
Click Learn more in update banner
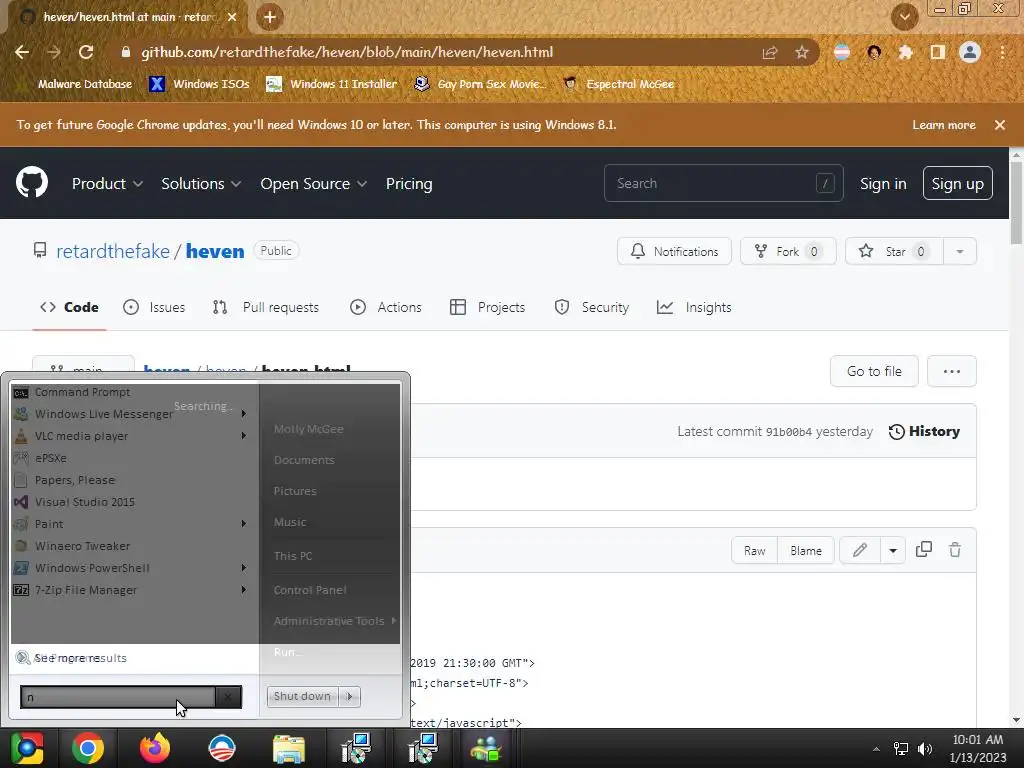tap(944, 125)
